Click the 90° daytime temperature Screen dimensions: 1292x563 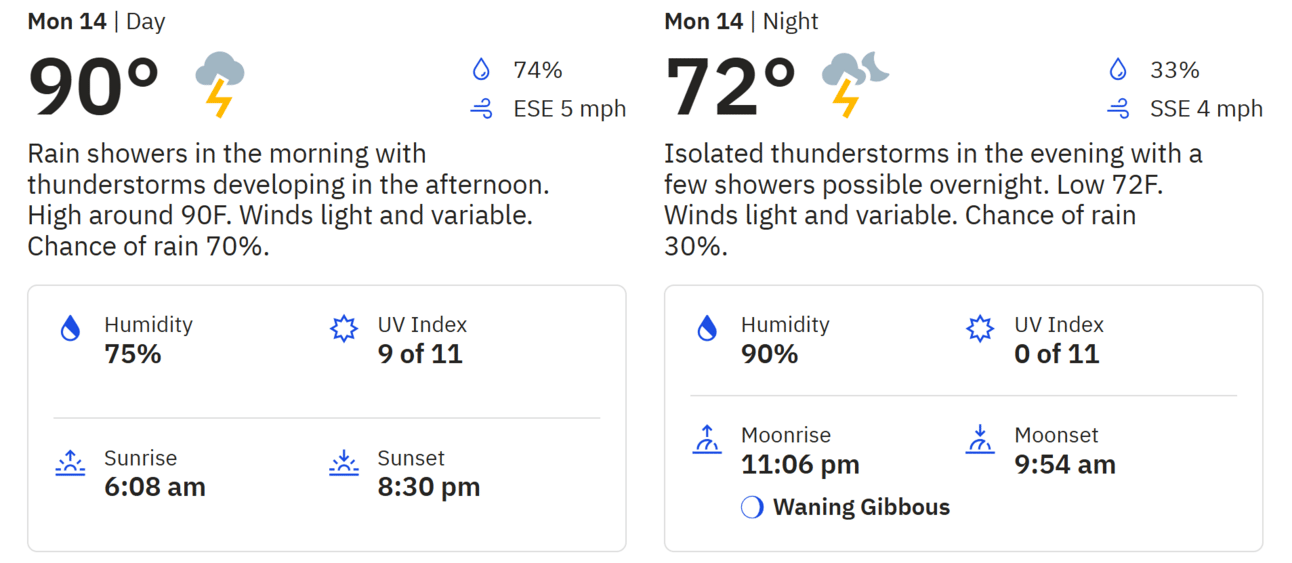tap(94, 88)
